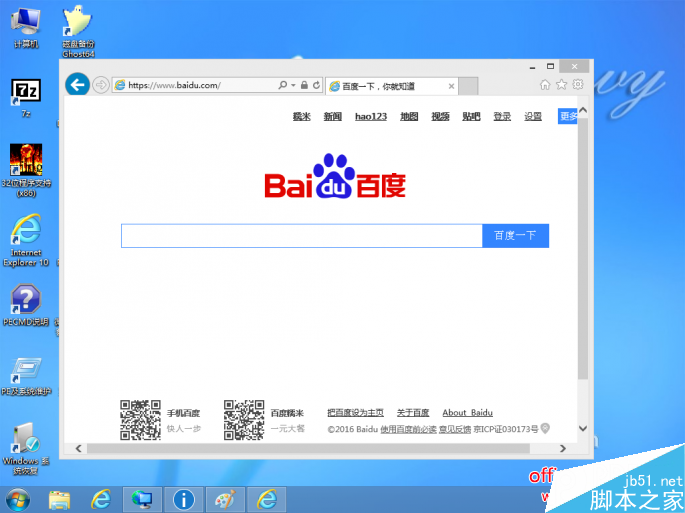Screen dimensions: 685x513
Task: Open the Windows Start orb
Action: click(x=18, y=500)
